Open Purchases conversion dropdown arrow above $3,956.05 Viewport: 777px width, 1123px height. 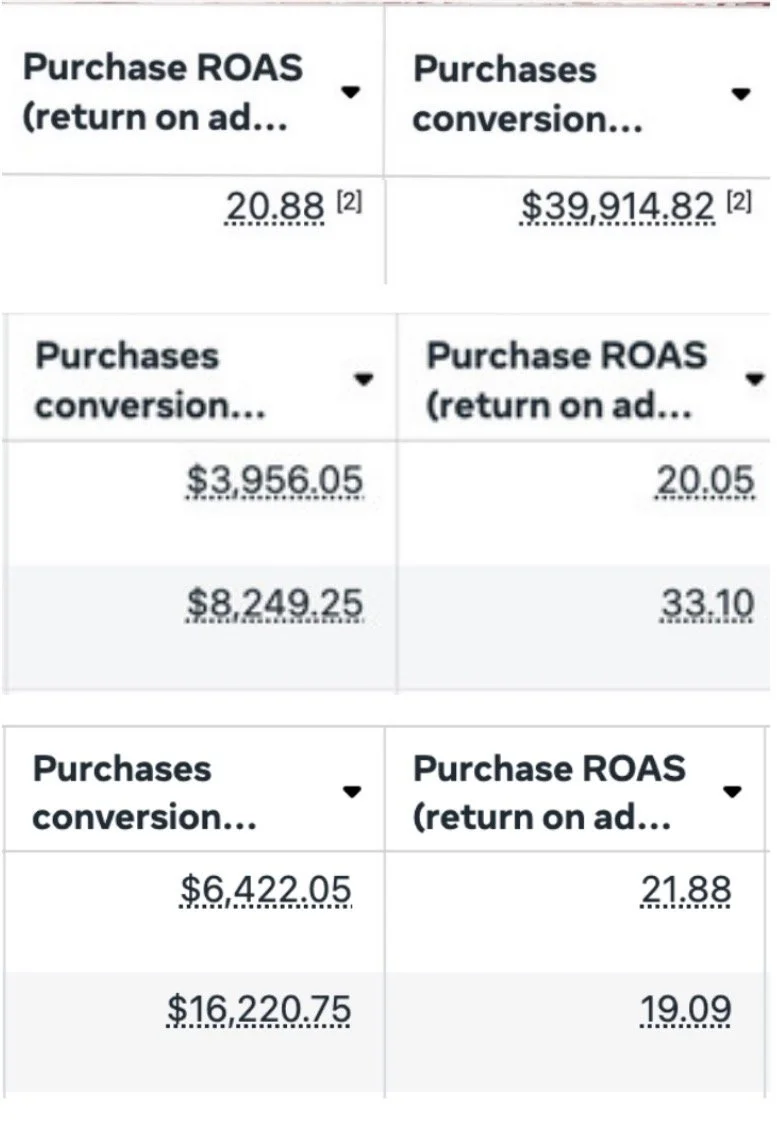coord(364,379)
